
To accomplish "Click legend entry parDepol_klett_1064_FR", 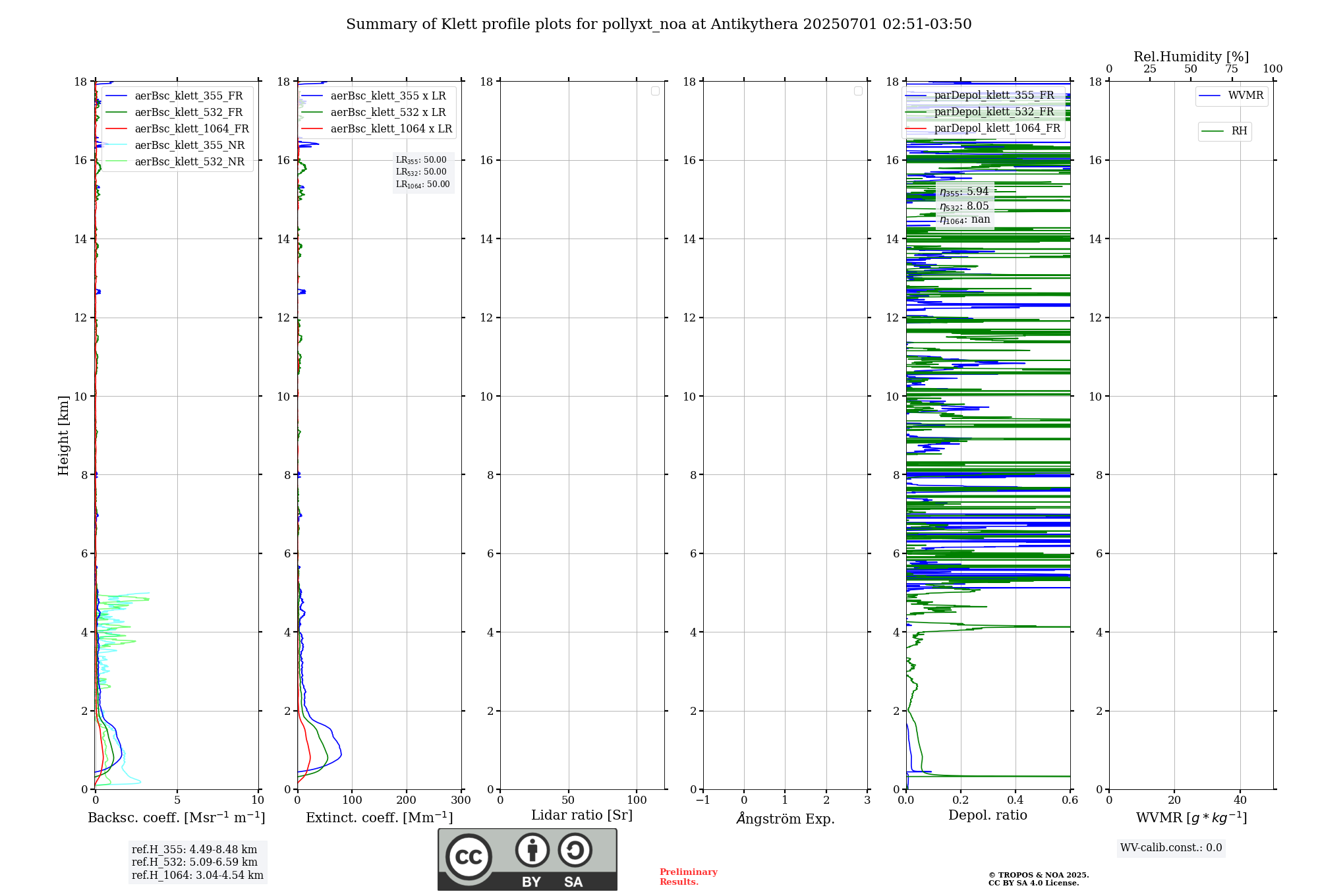I will [983, 128].
